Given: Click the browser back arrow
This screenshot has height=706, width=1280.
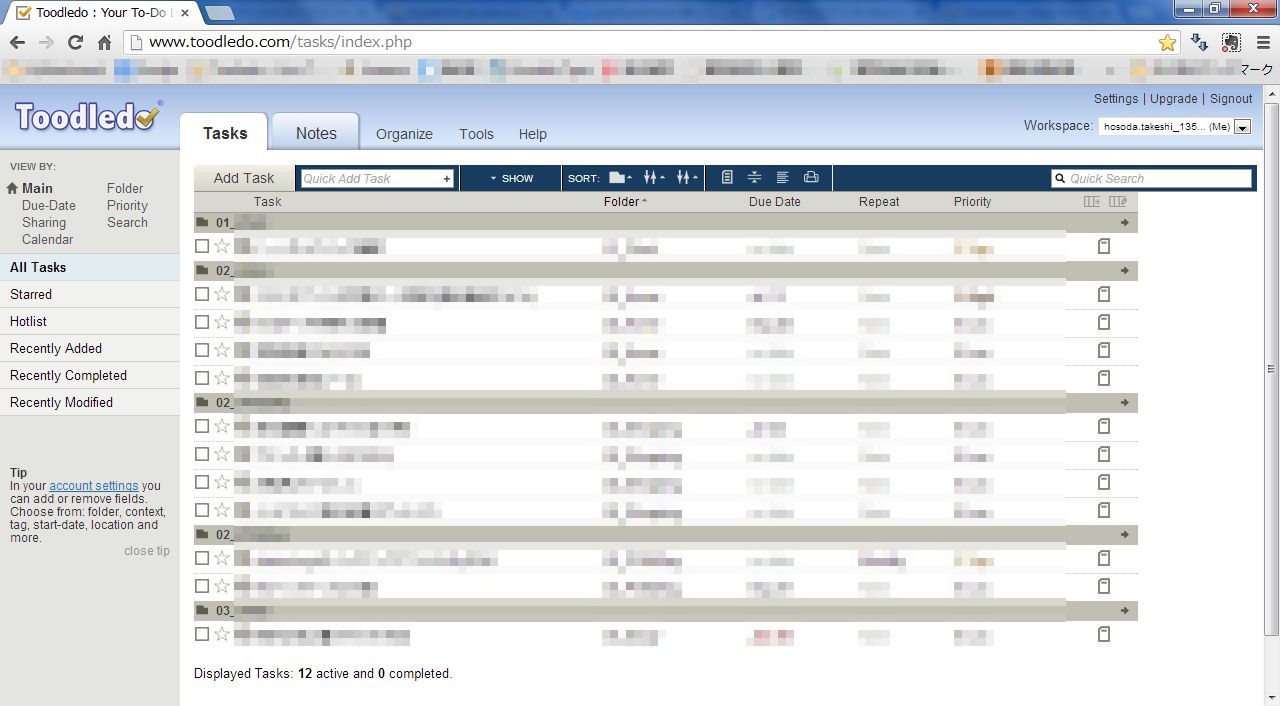Looking at the screenshot, I should pos(17,42).
